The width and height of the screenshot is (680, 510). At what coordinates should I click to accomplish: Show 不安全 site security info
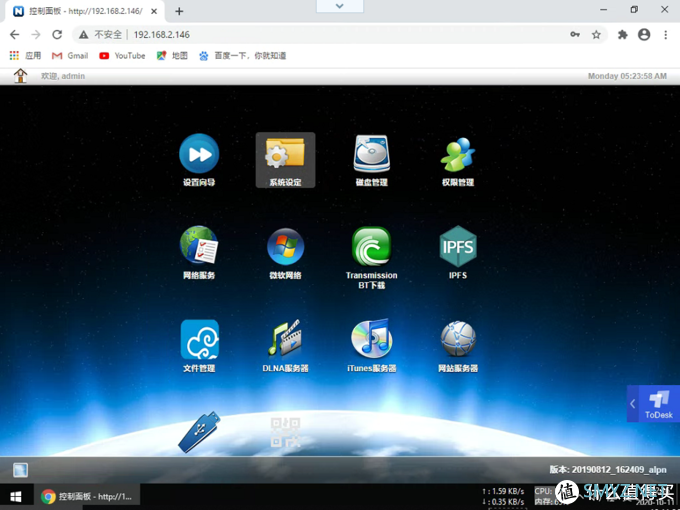[x=101, y=35]
